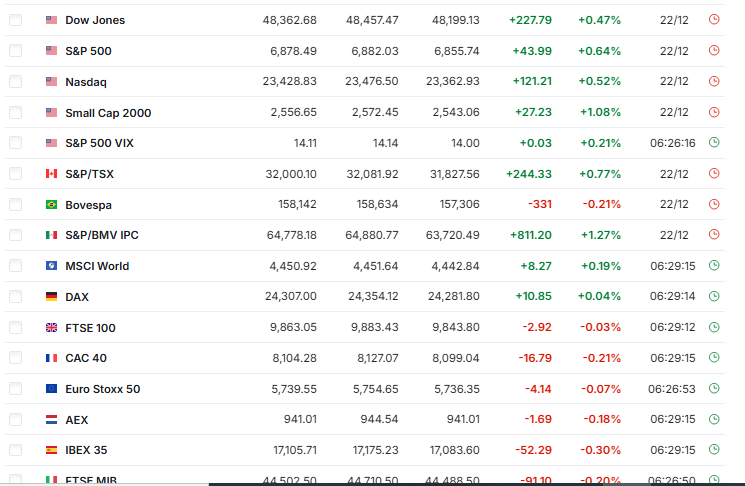Open the S&P/BMV IPC link
Viewport: 745px width, 486px height.
click(102, 235)
